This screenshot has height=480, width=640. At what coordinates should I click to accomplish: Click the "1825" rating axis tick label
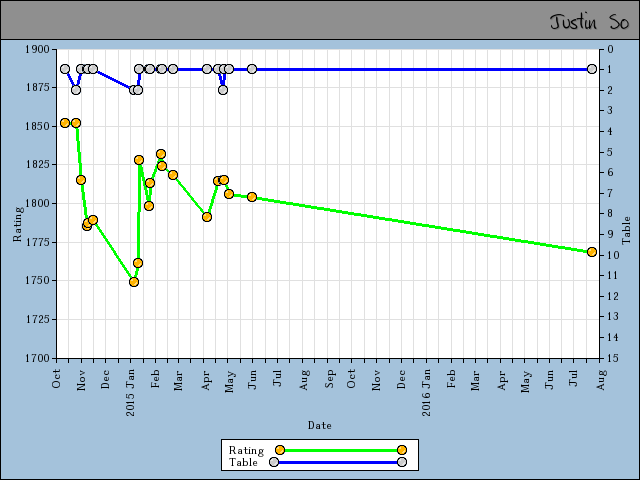coord(37,164)
